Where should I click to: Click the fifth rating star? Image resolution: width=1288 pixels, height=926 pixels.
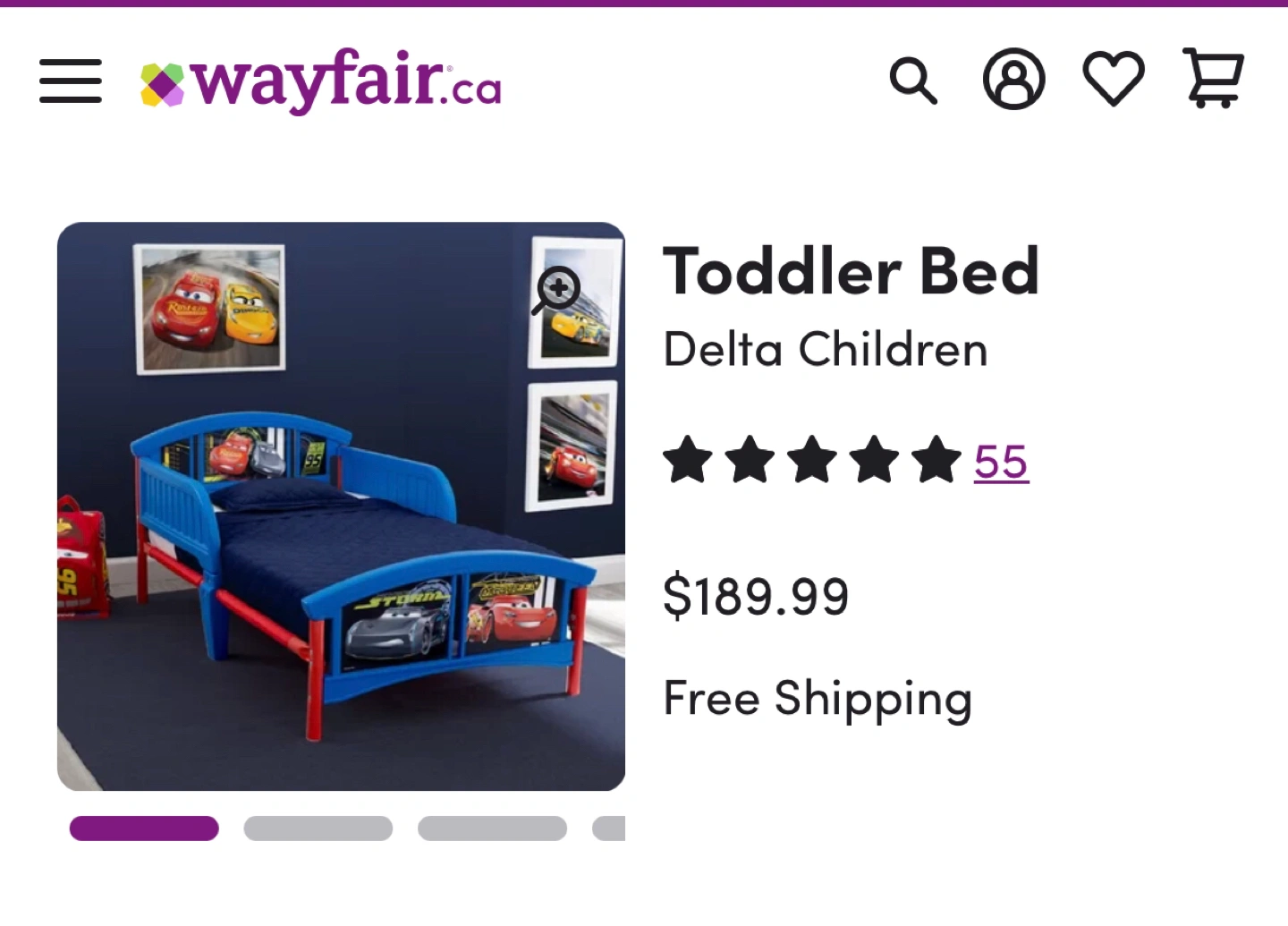[936, 460]
